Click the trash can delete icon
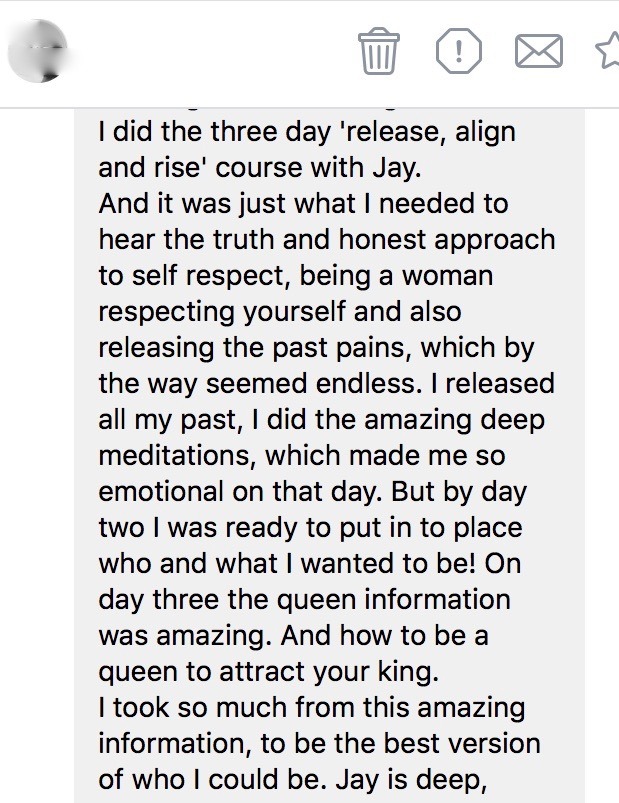This screenshot has height=803, width=619. click(379, 50)
